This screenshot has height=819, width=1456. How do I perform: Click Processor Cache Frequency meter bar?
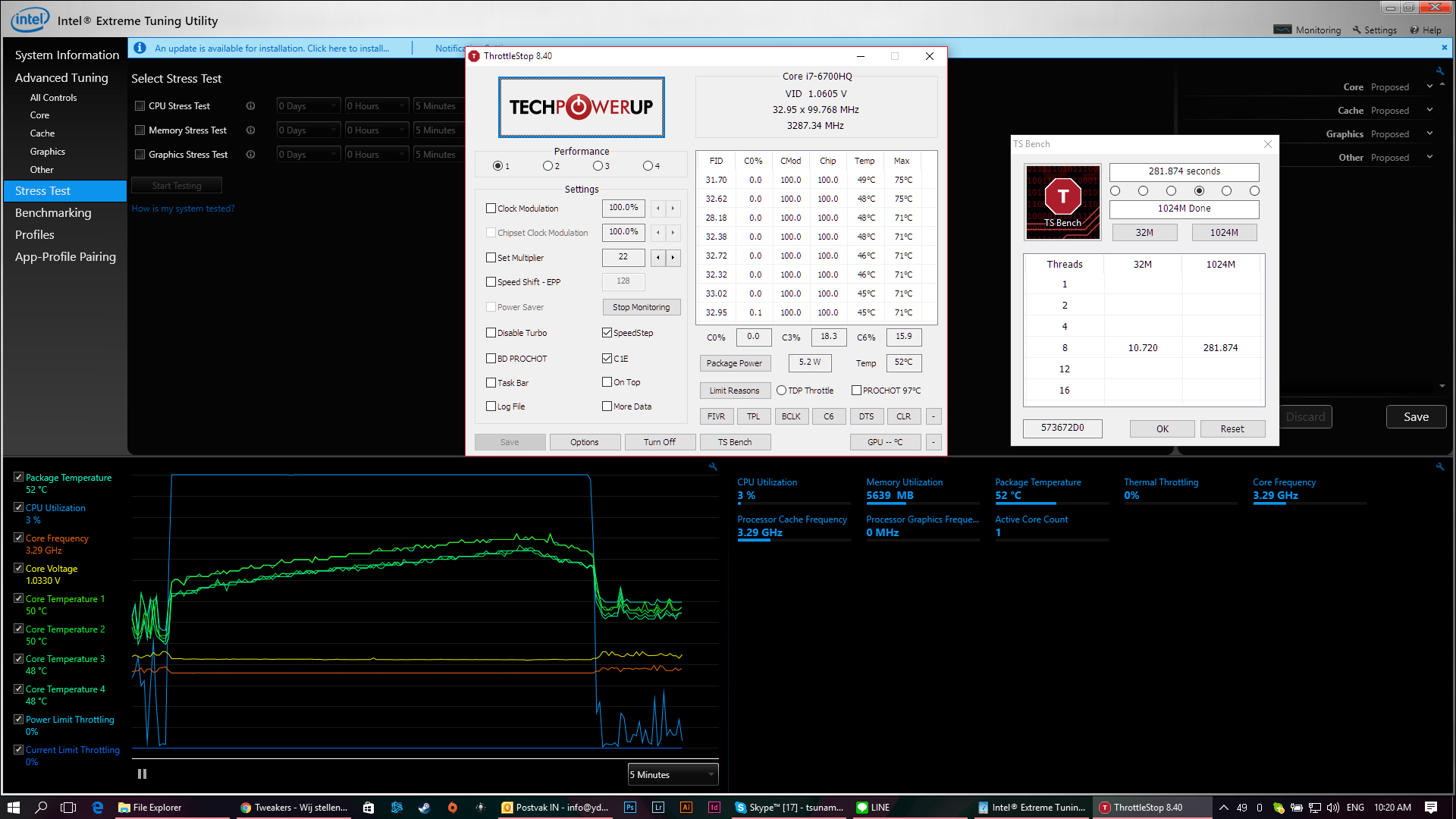[x=794, y=540]
